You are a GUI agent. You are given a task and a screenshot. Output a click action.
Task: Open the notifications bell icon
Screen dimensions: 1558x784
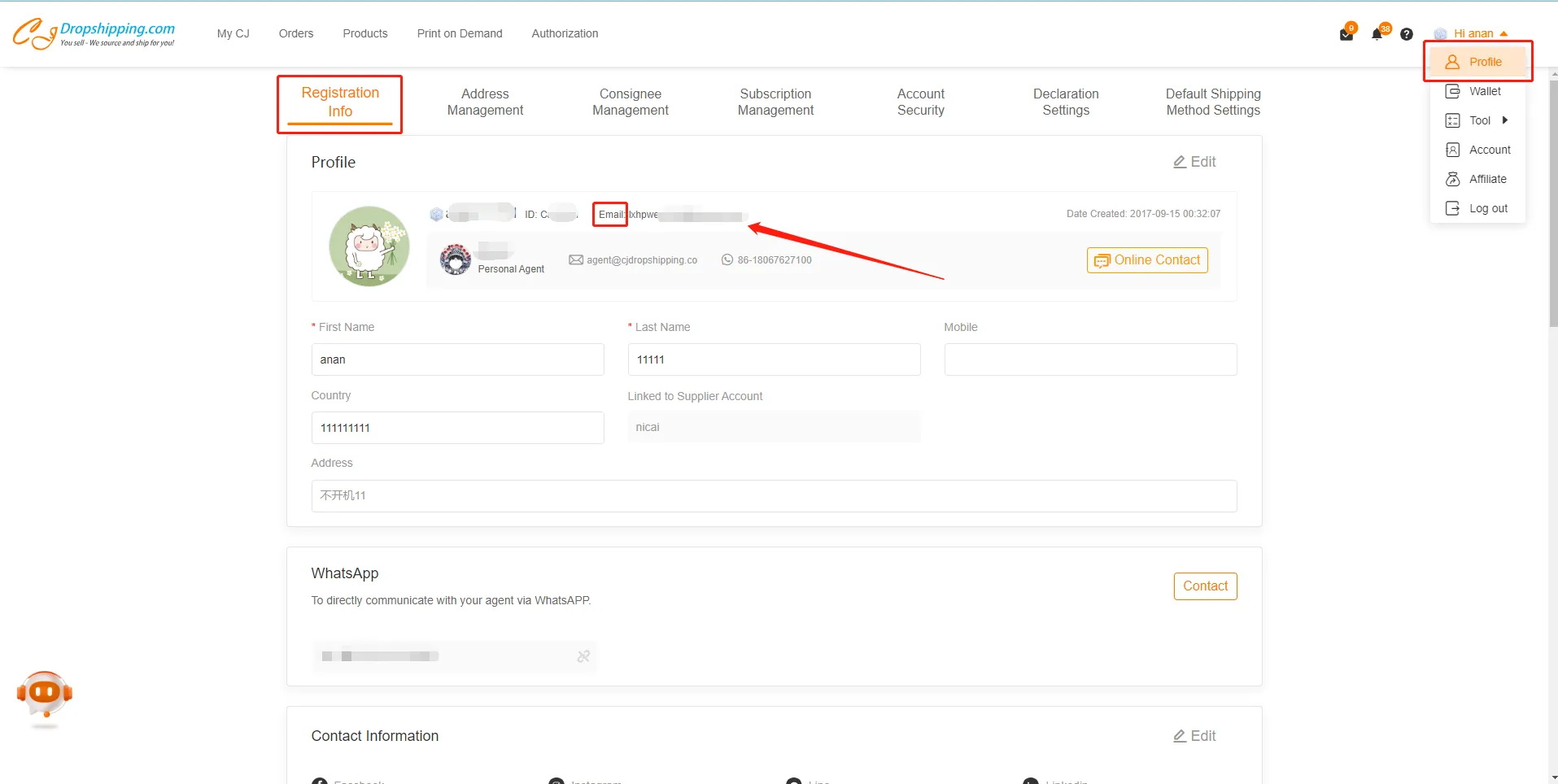point(1377,34)
